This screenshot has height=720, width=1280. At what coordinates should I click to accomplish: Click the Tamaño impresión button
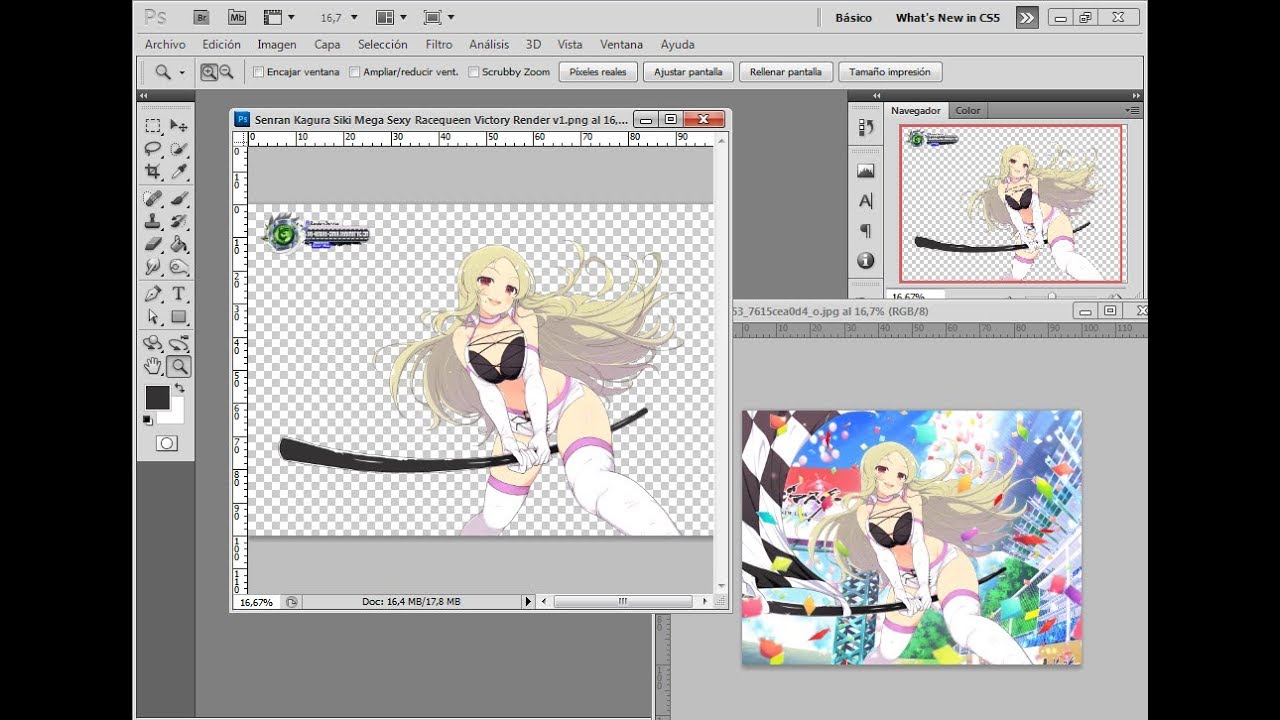tap(890, 72)
